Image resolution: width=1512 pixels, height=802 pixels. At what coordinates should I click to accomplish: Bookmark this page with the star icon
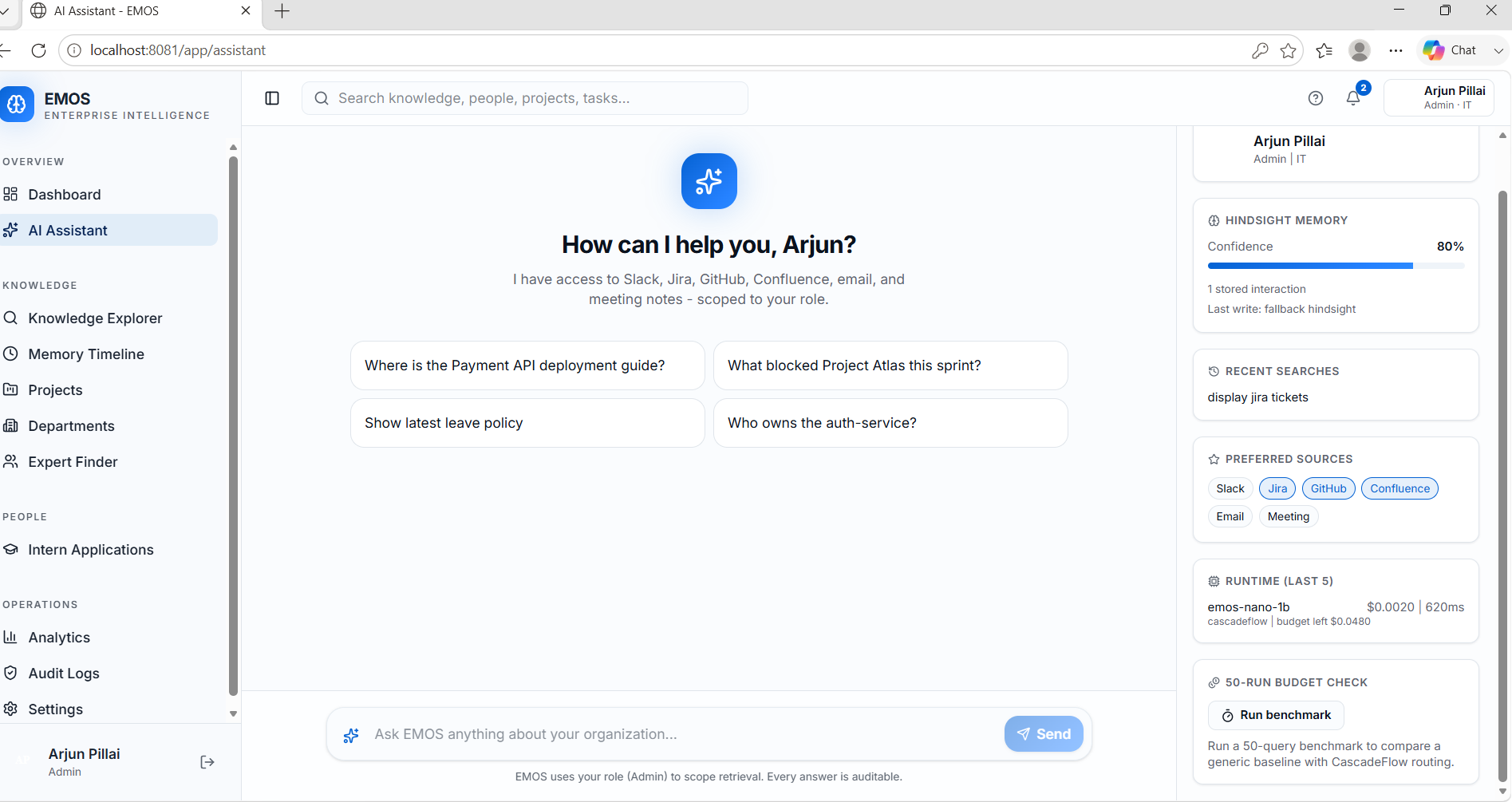[1288, 50]
